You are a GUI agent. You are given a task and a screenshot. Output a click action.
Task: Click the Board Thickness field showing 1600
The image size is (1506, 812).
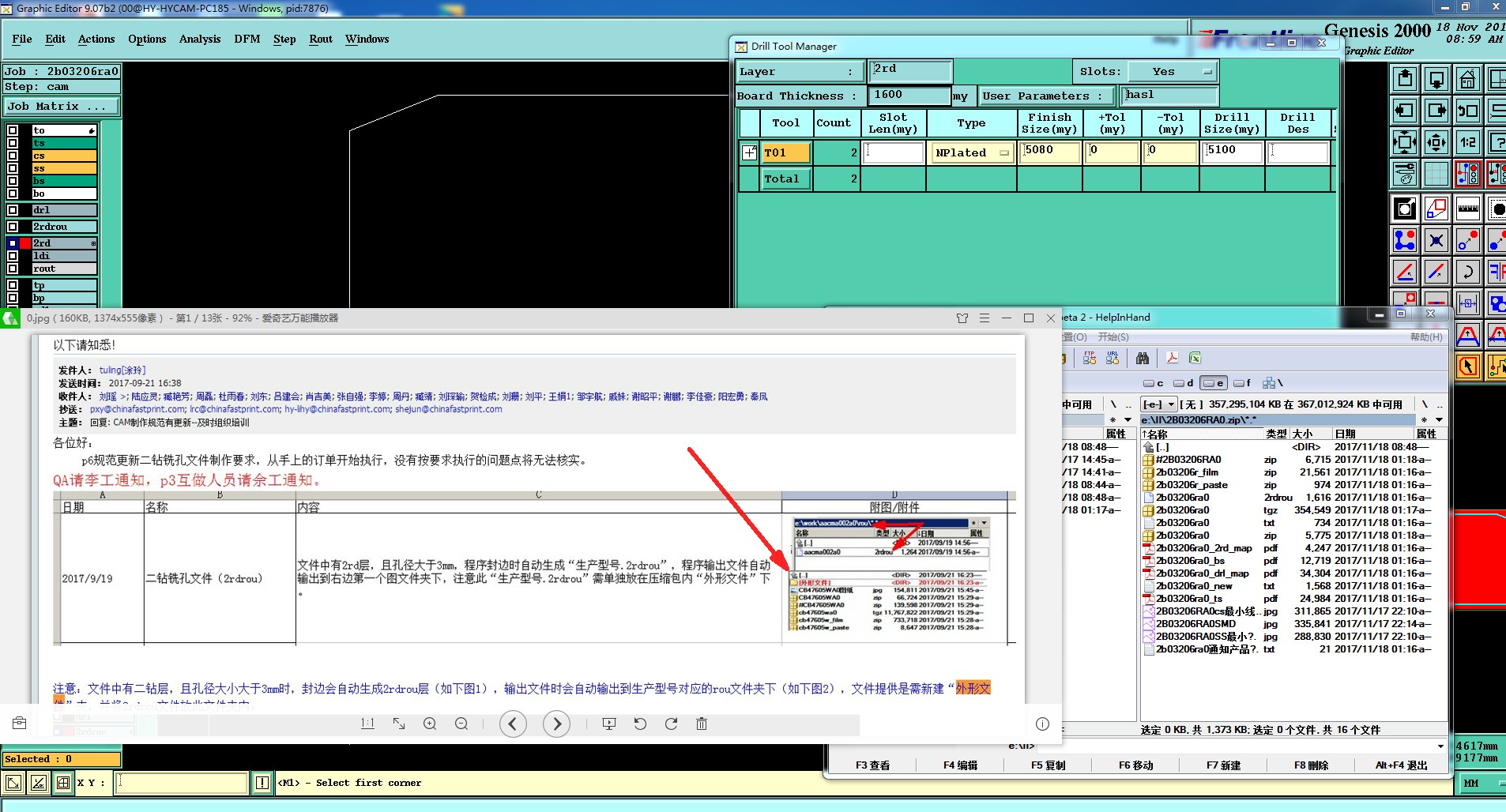(909, 95)
